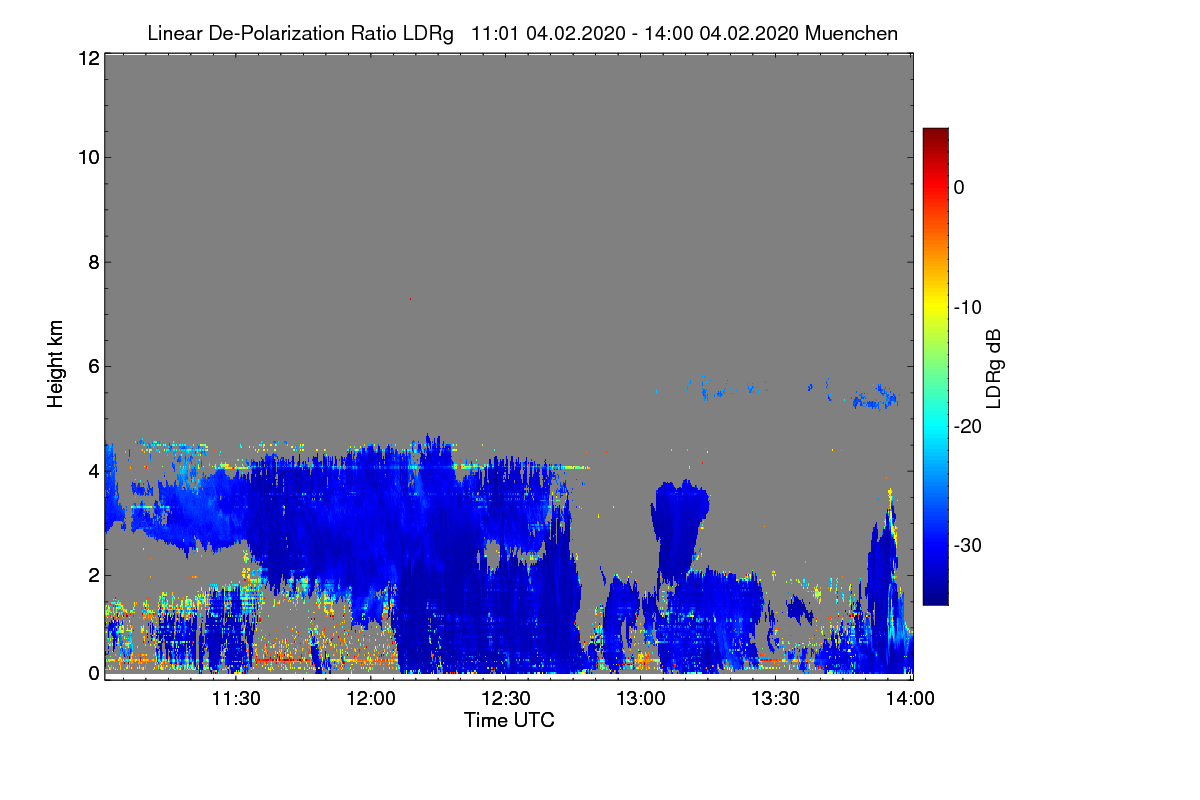This screenshot has width=1200, height=800.
Task: Select the 'Height km' y-axis label
Action: tap(55, 363)
